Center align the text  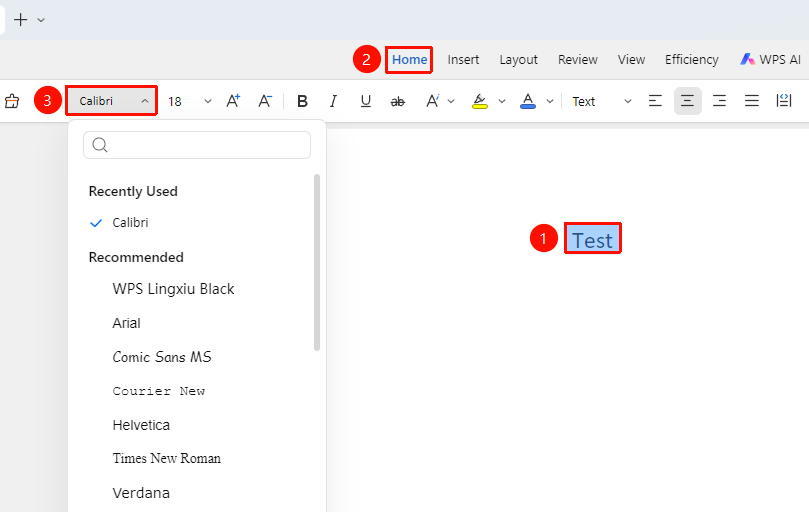coord(687,101)
